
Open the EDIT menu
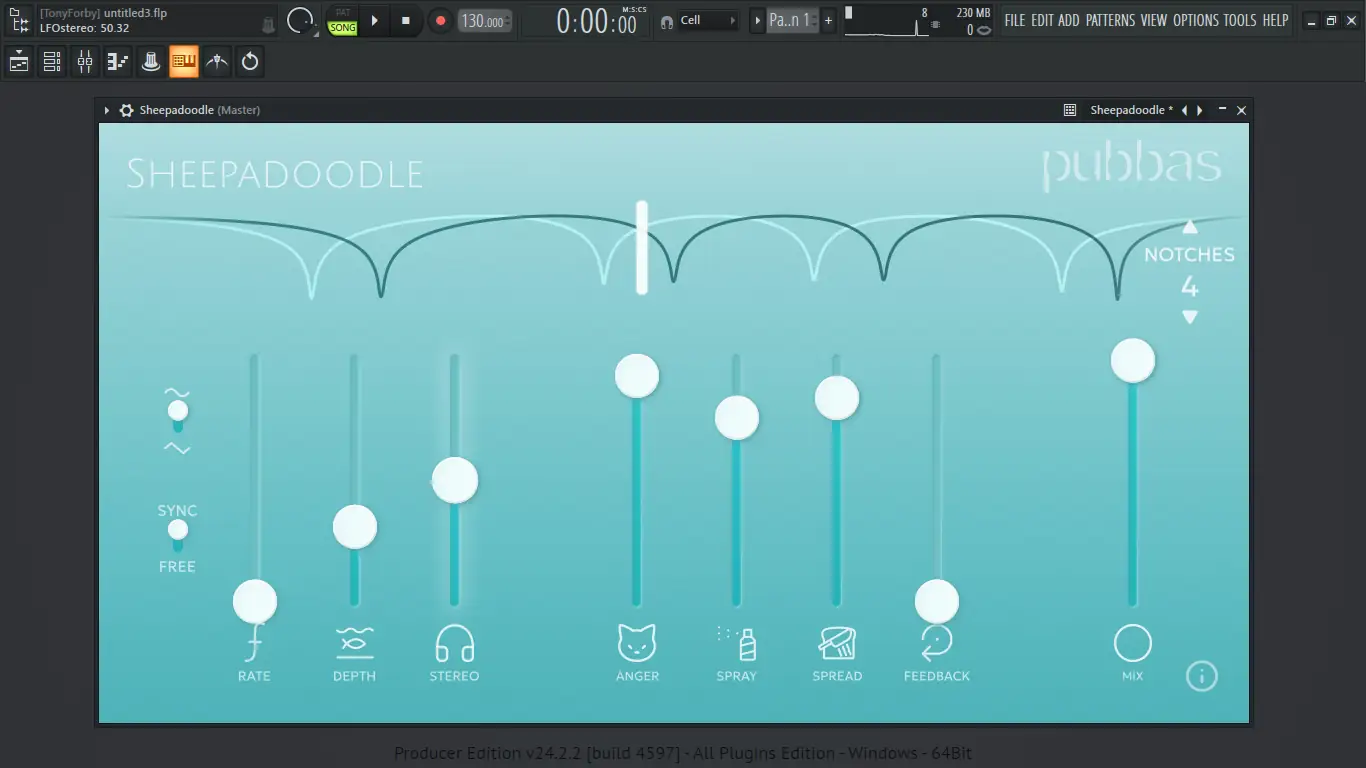pos(1042,20)
